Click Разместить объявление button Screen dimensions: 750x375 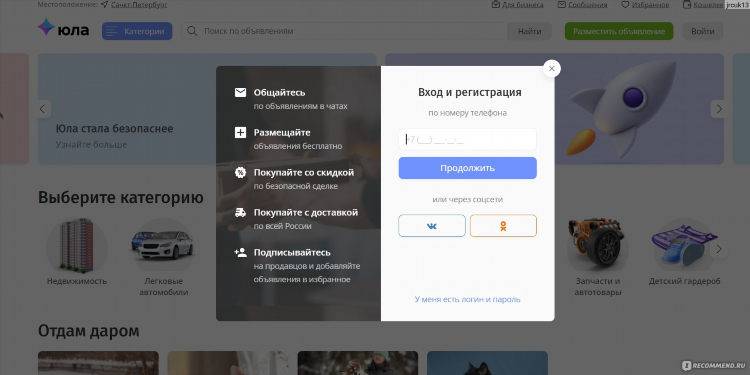click(x=619, y=31)
